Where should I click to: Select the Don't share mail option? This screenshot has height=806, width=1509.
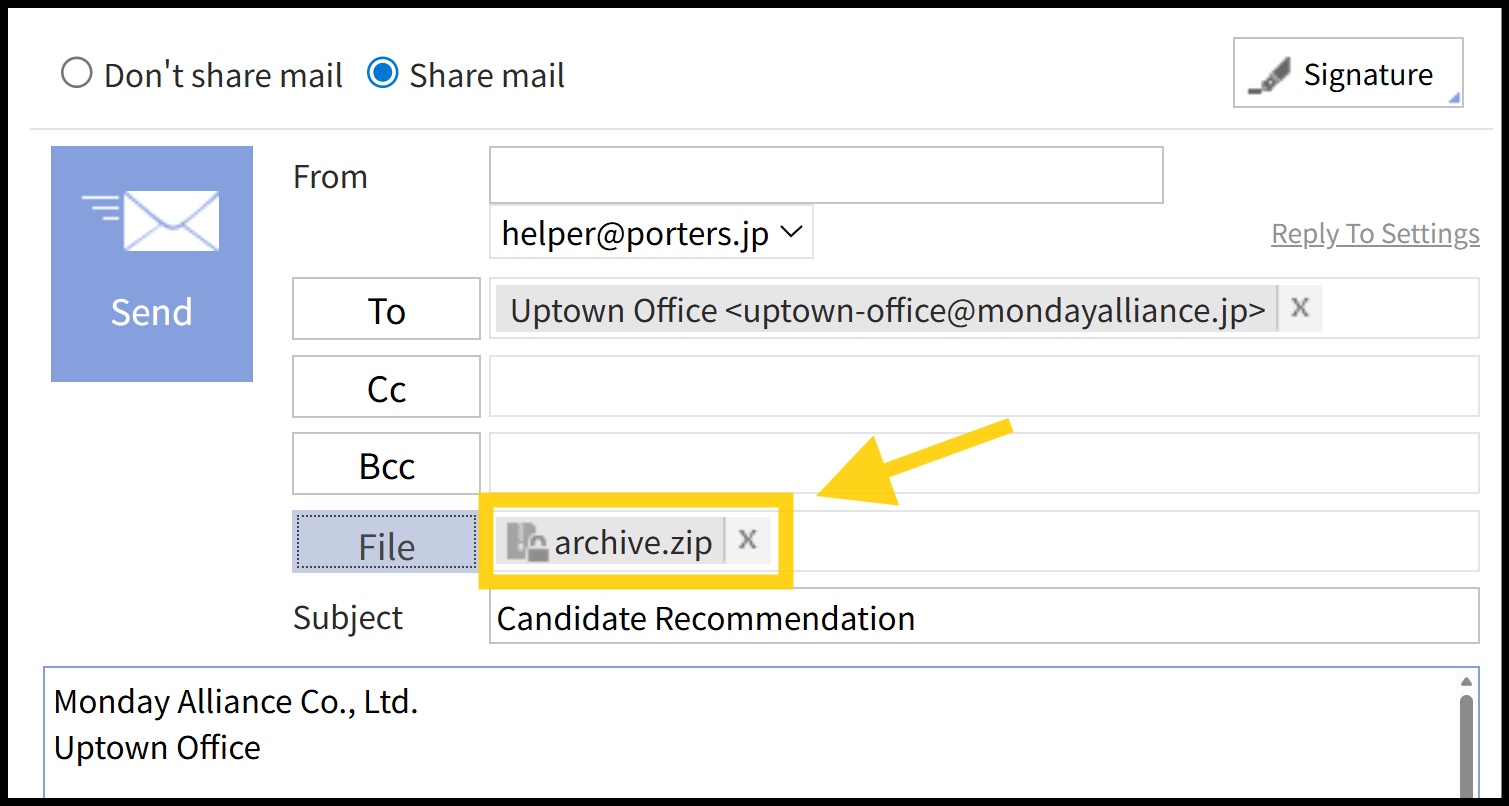(77, 74)
